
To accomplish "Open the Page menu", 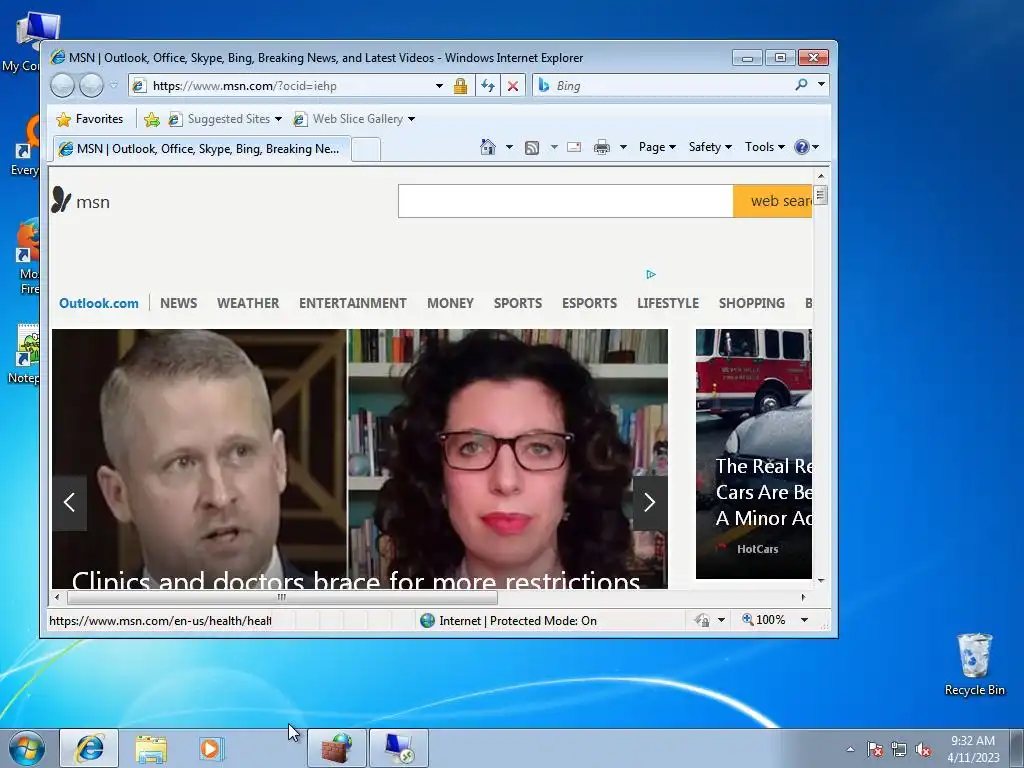I will [657, 147].
